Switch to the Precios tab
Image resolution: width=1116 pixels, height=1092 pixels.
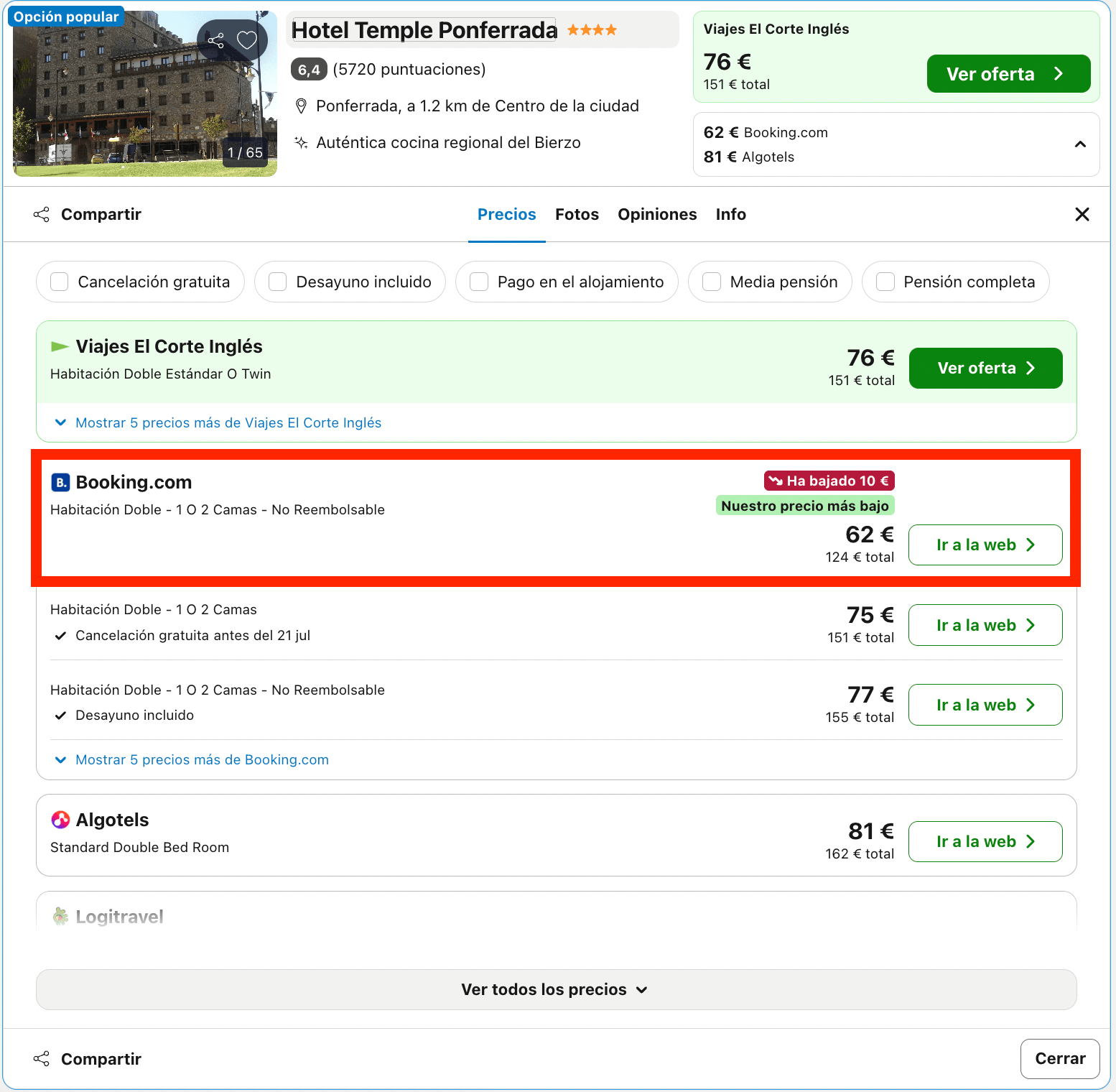507,214
